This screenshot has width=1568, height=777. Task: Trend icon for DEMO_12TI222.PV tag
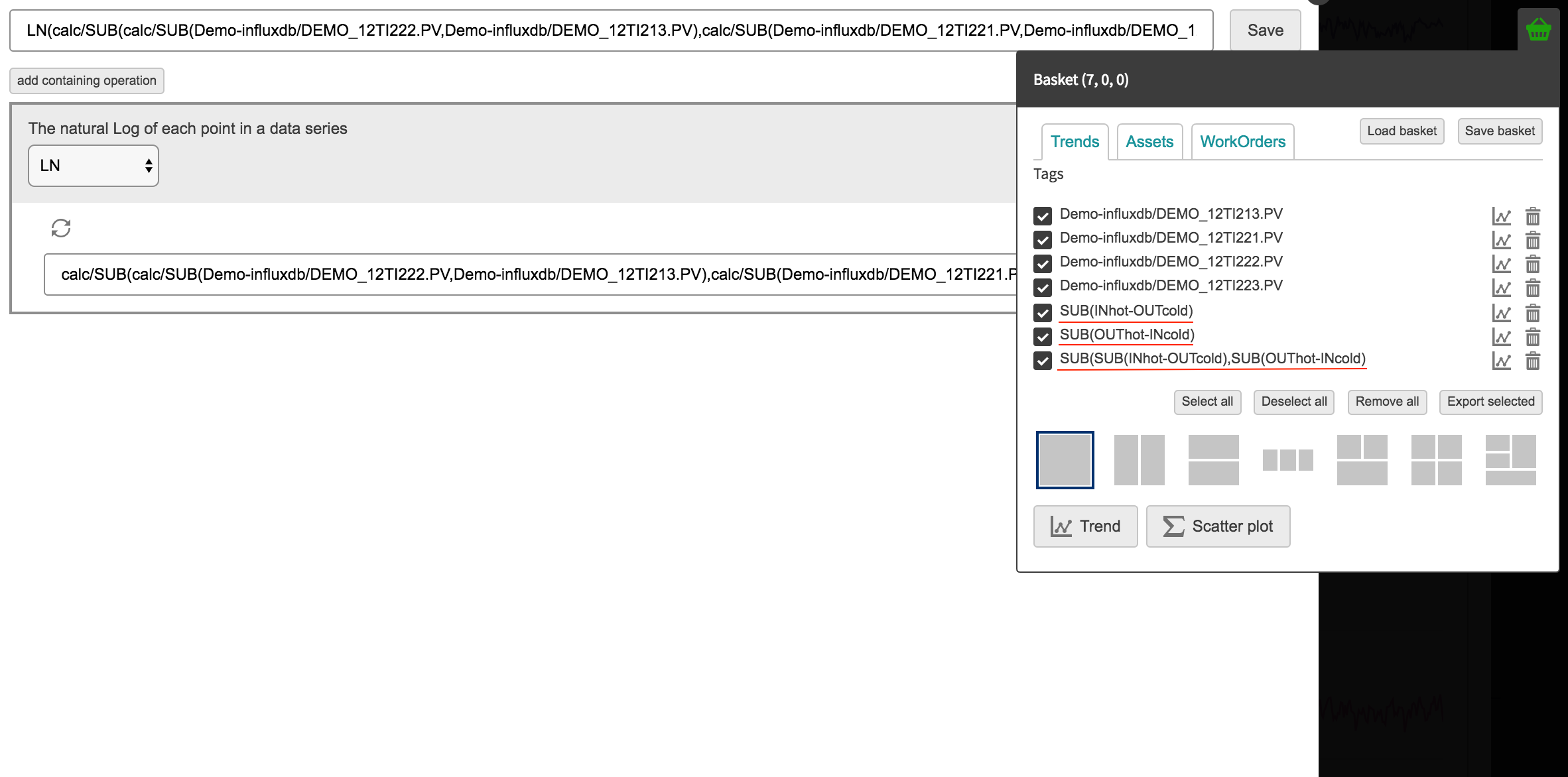(1502, 264)
